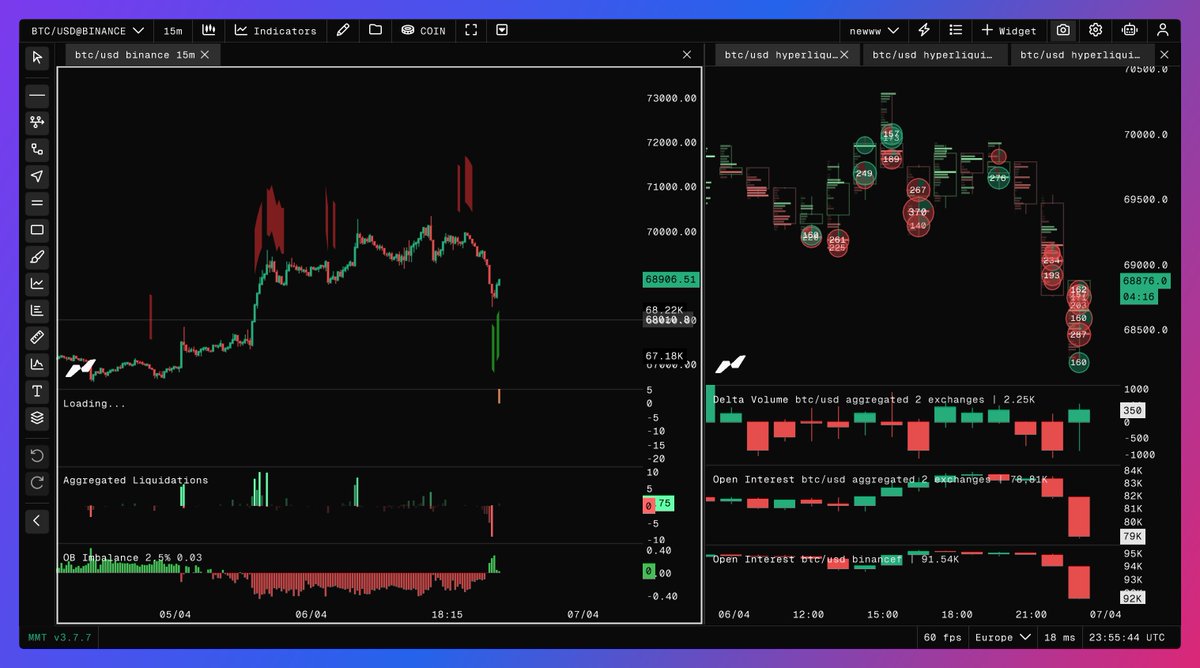Select the pitchfork branching nodes tool
This screenshot has width=1200, height=668.
(x=37, y=122)
